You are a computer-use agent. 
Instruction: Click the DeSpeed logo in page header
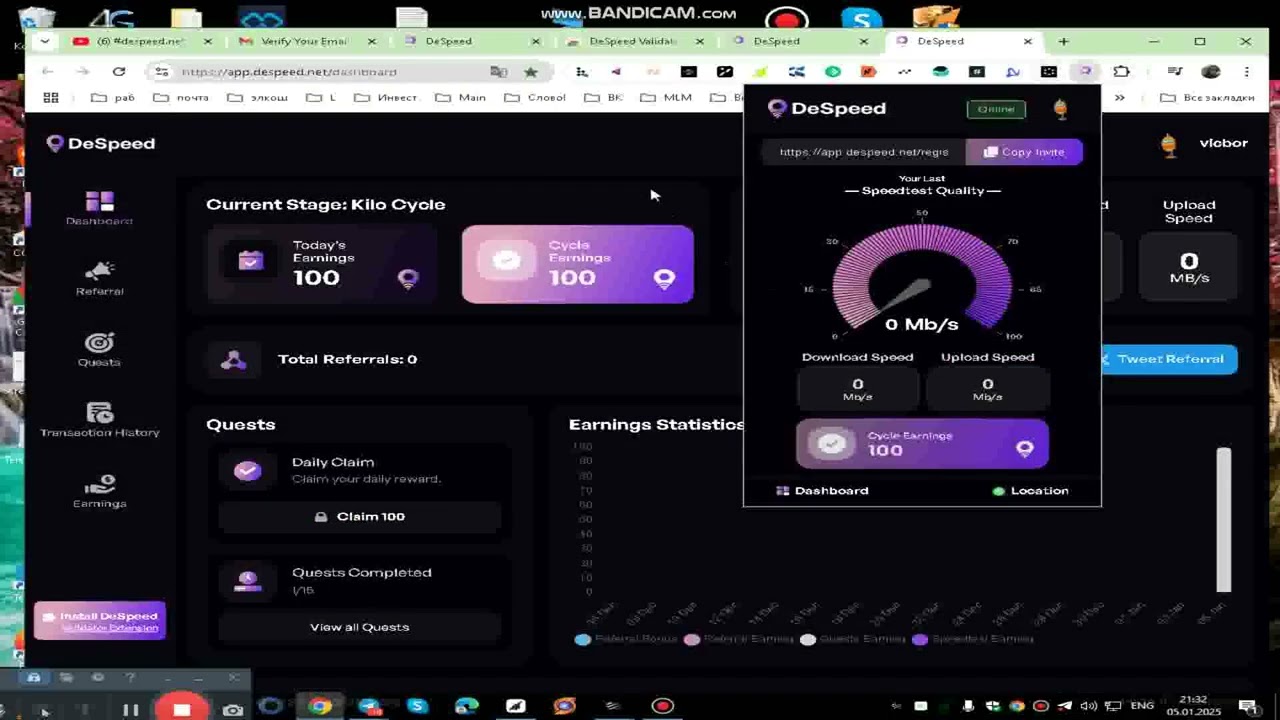[100, 144]
